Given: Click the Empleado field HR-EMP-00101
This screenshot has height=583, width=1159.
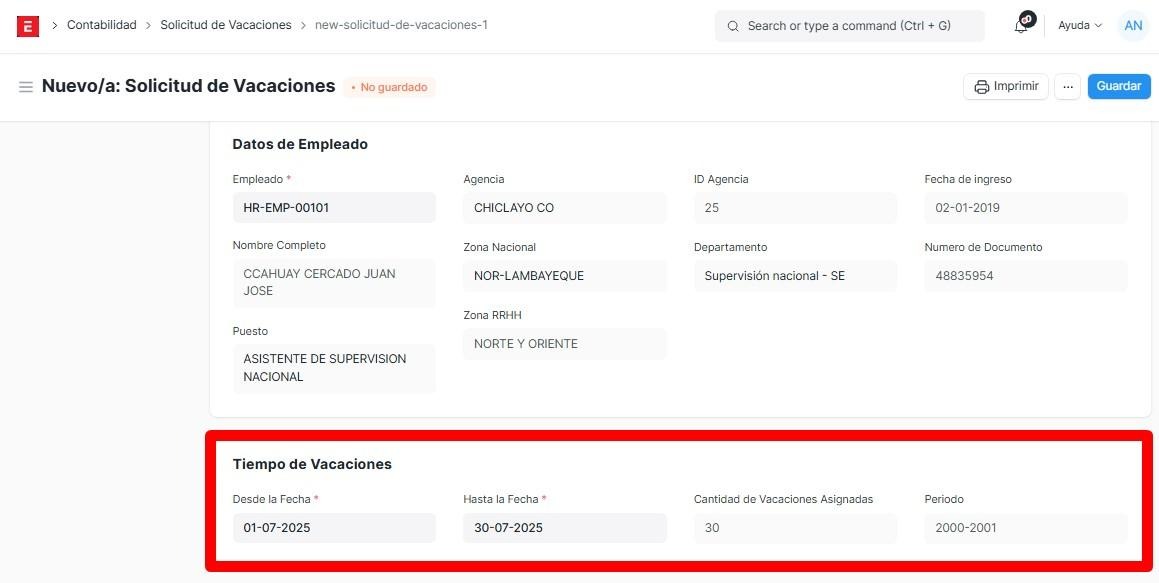Looking at the screenshot, I should [x=334, y=208].
